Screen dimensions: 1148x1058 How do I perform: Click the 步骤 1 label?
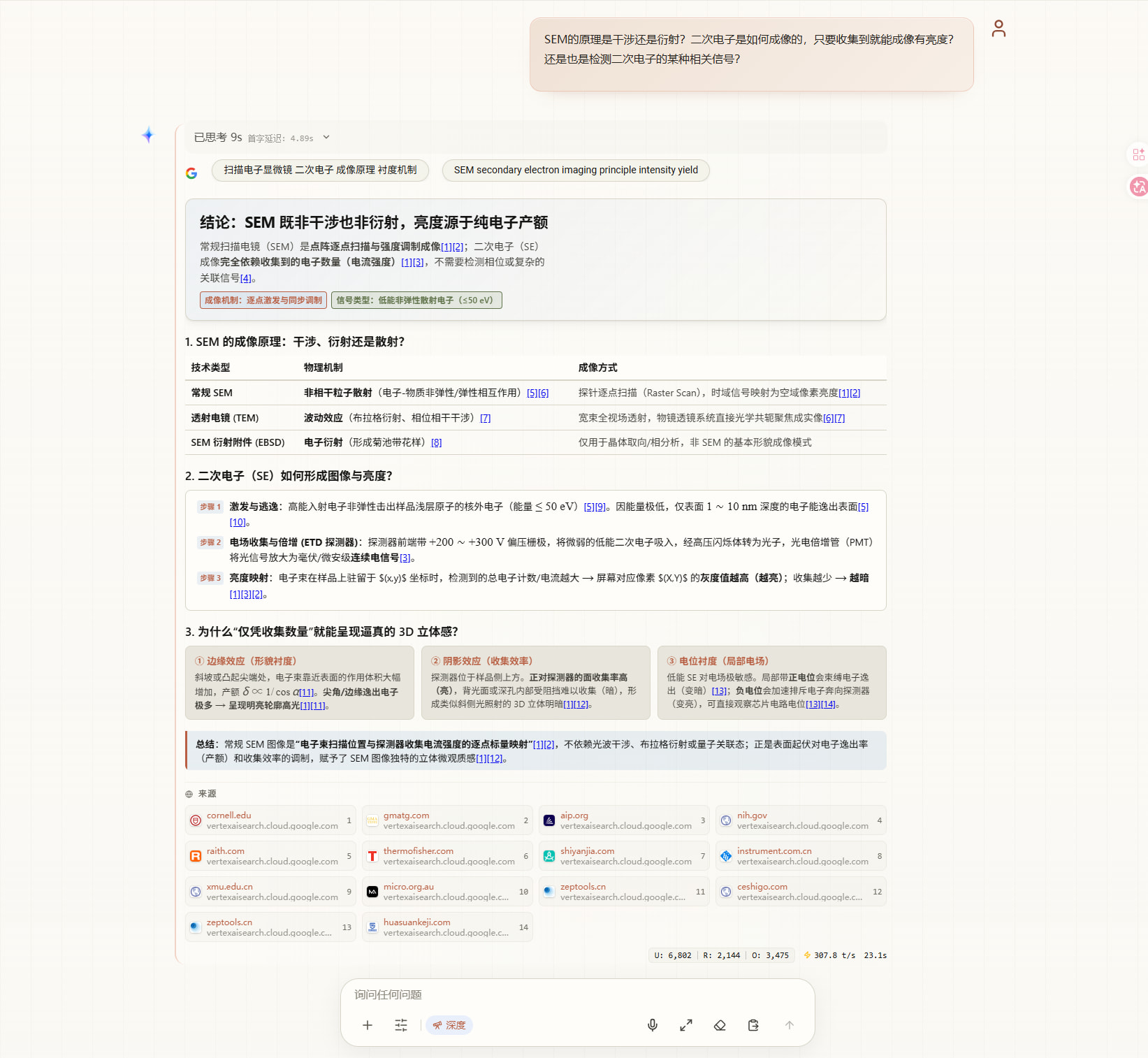point(210,507)
